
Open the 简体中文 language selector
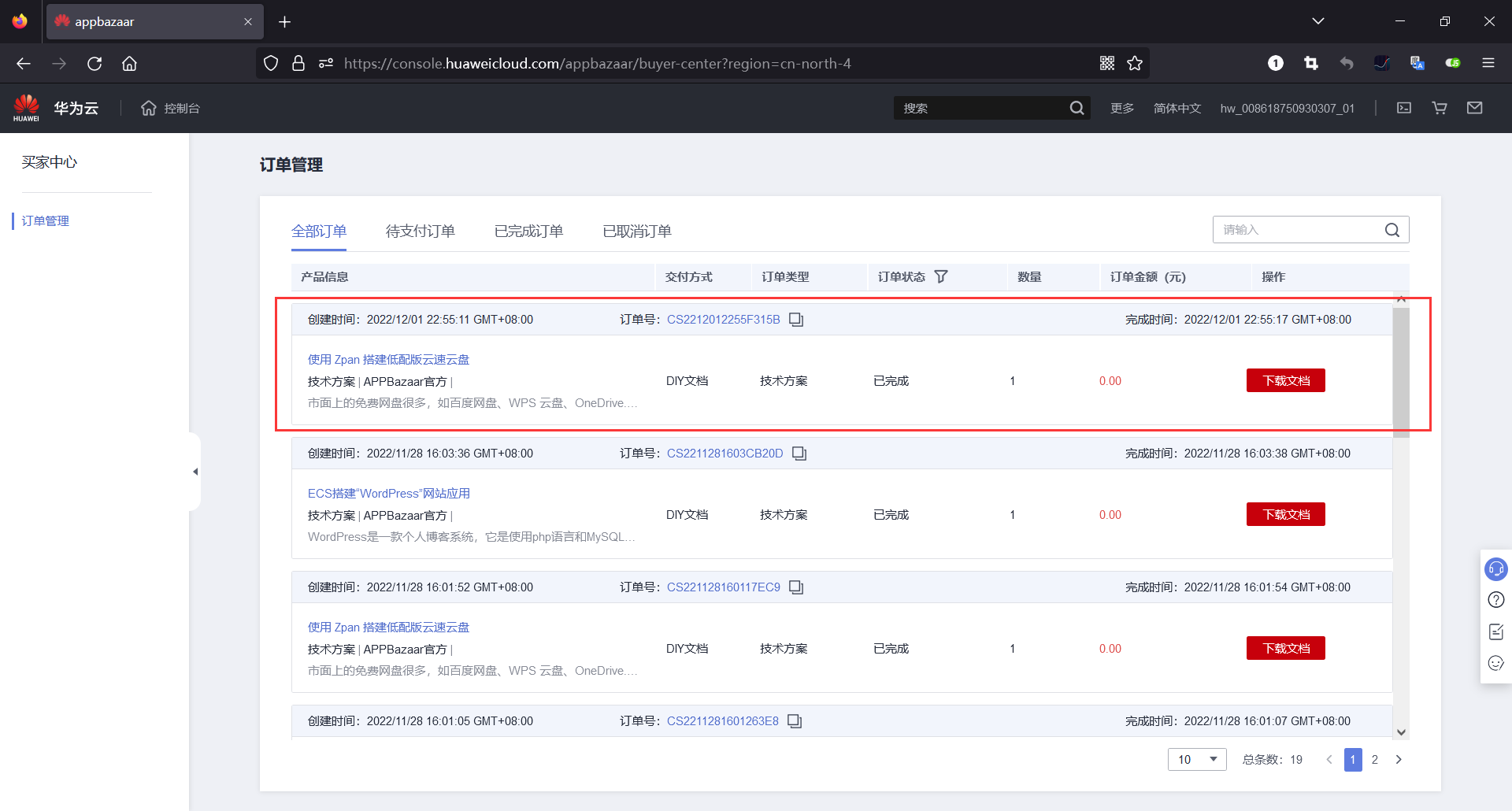point(1177,108)
